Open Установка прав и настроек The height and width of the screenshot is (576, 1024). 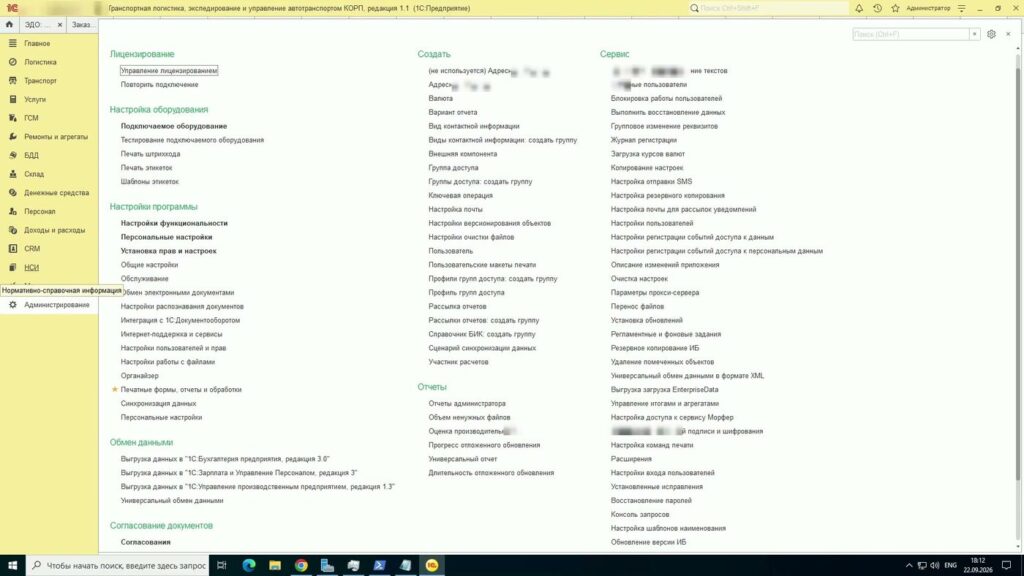168,251
